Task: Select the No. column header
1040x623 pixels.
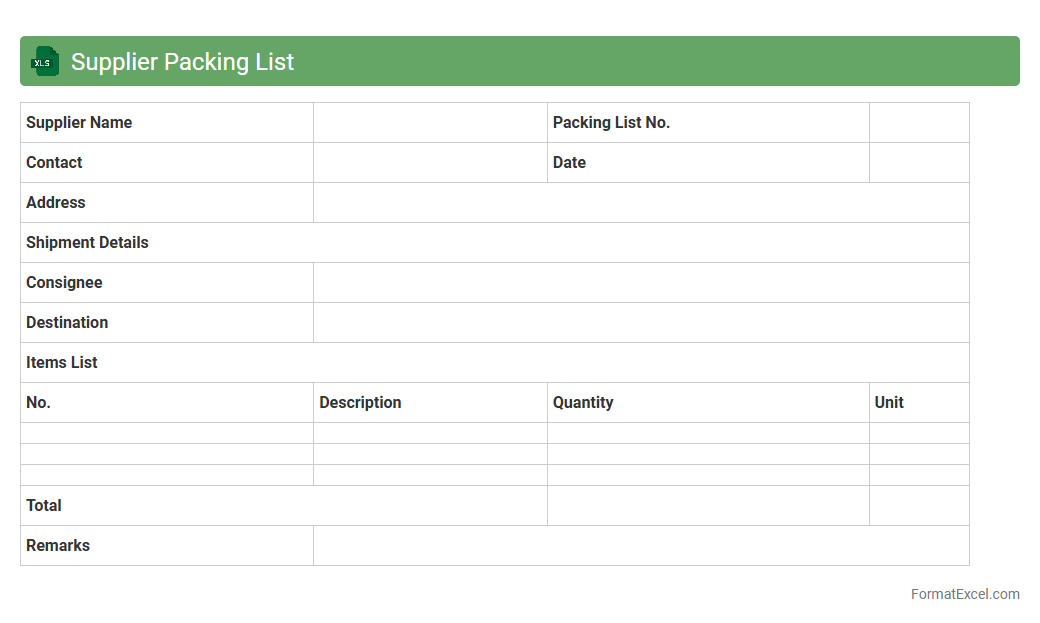Action: tap(39, 403)
